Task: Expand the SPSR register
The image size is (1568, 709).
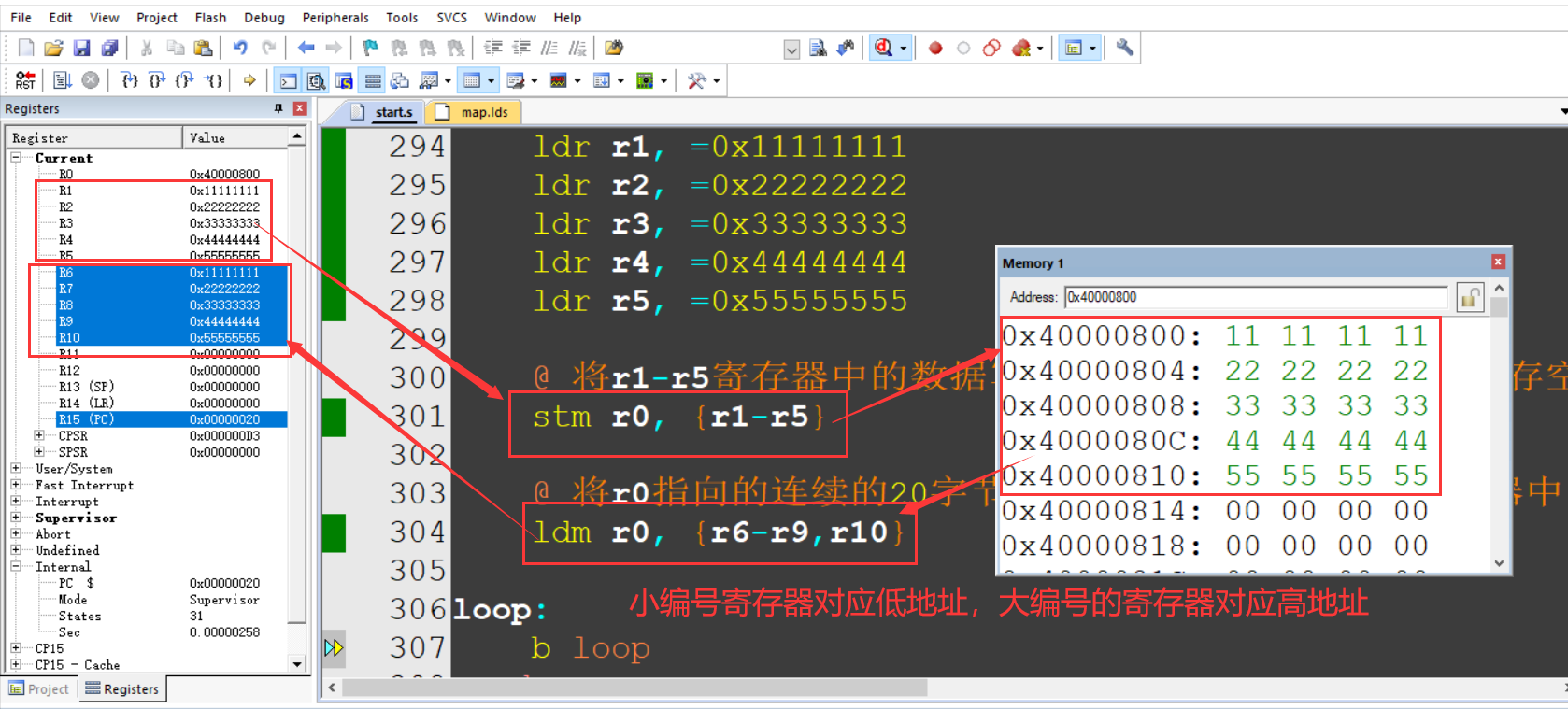Action: [39, 452]
